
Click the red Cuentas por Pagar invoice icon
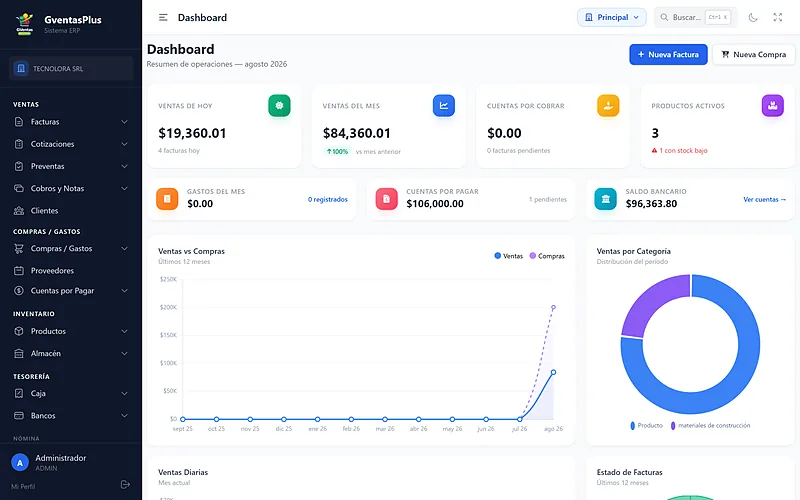coord(386,199)
